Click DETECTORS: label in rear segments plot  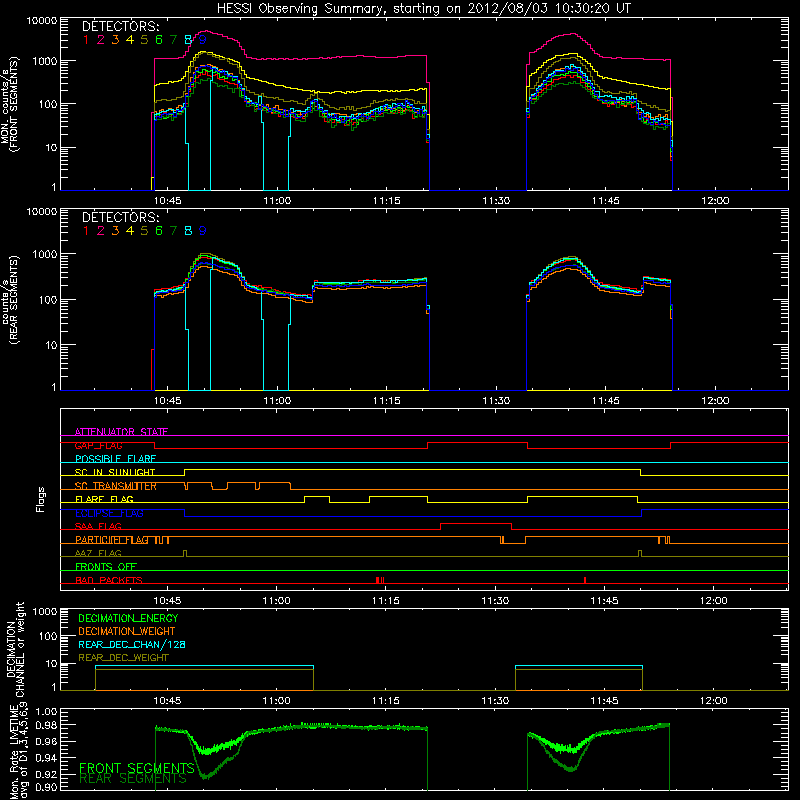click(120, 217)
